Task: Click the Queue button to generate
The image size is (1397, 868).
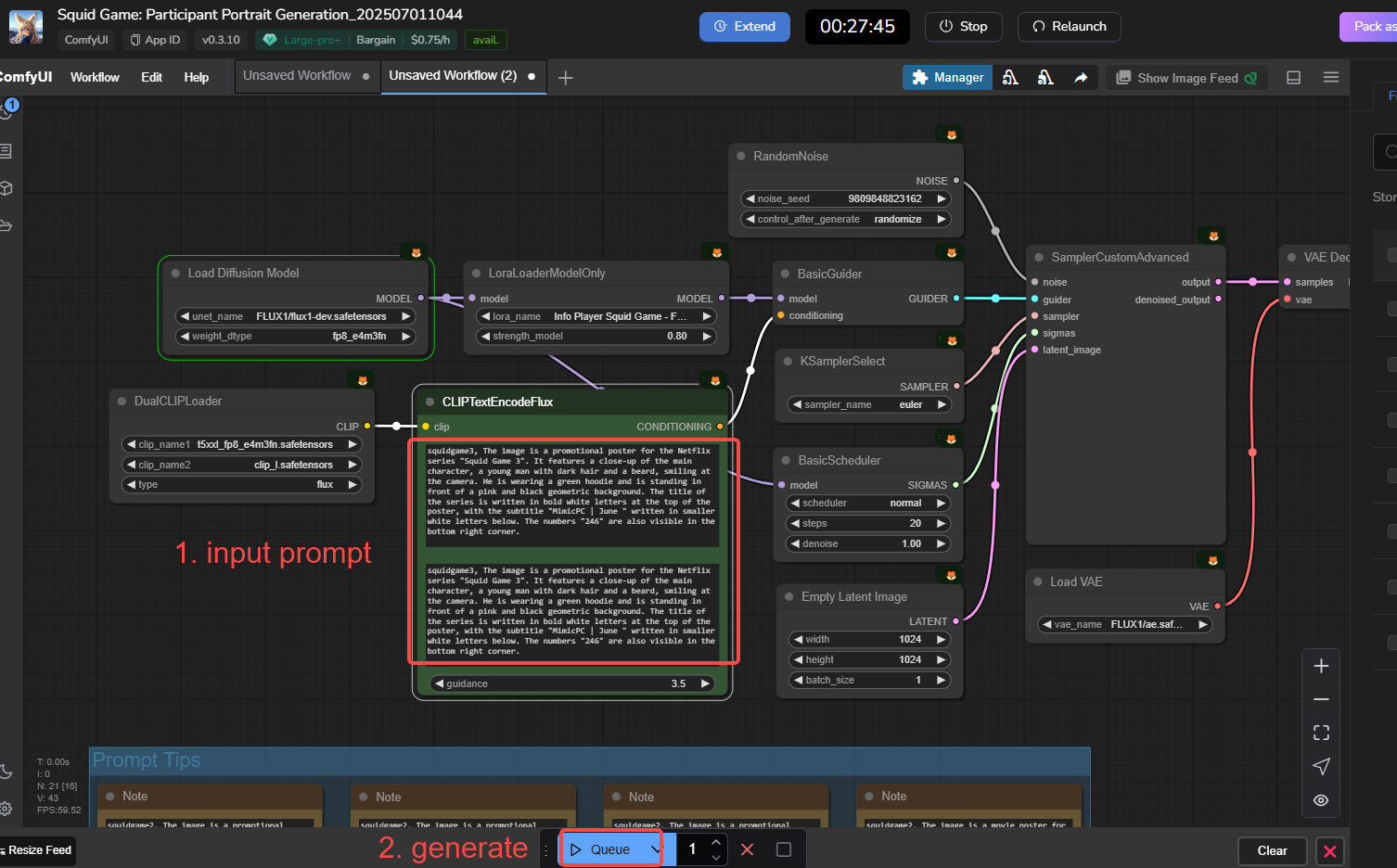Action: pos(601,849)
